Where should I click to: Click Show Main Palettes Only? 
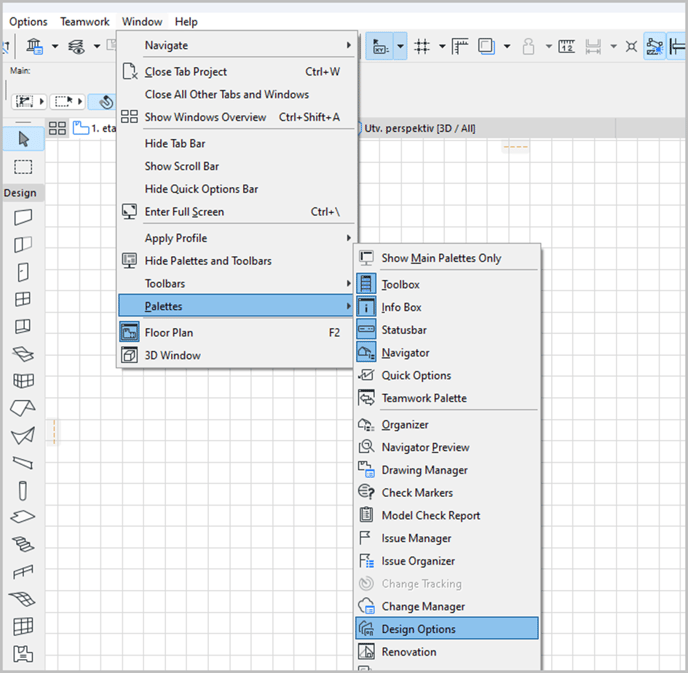click(447, 258)
